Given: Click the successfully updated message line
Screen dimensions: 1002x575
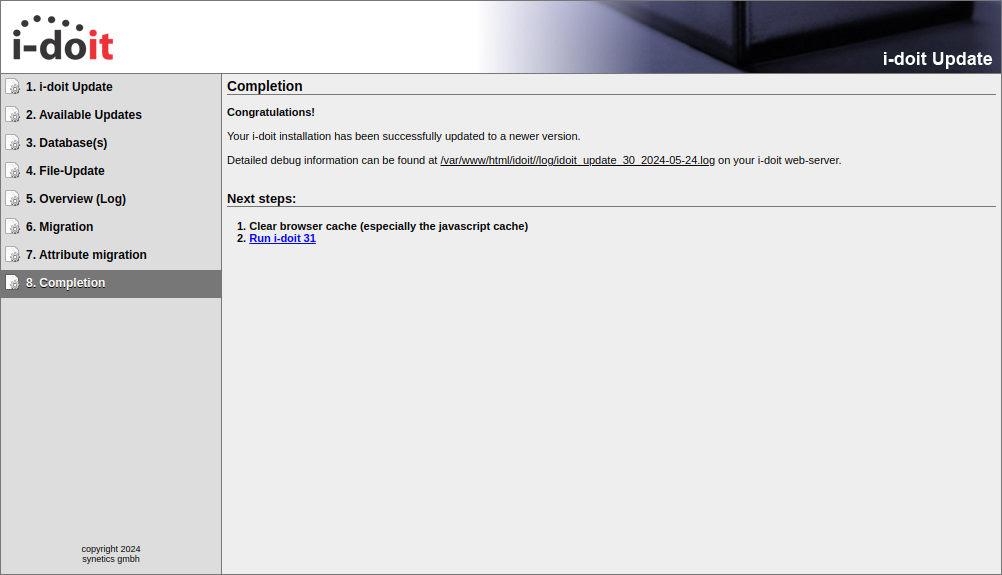Looking at the screenshot, I should (404, 136).
